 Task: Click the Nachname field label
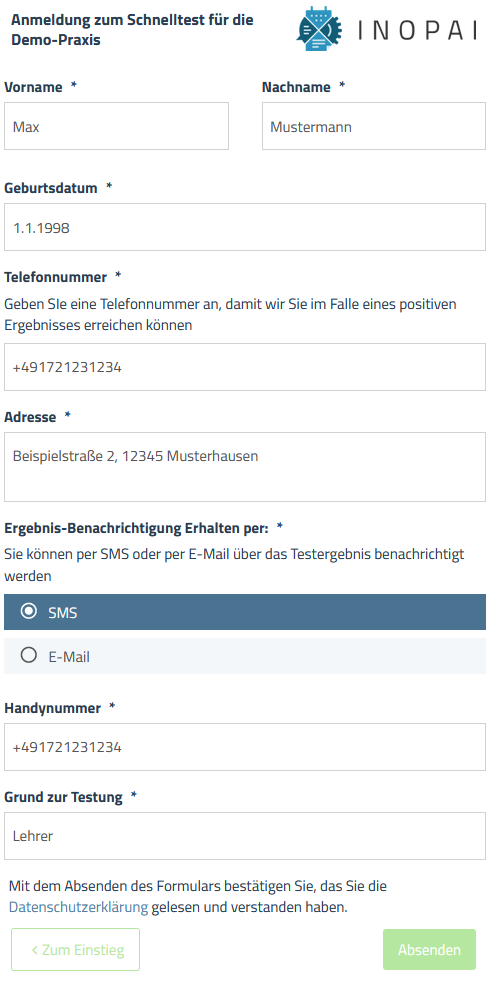coord(296,87)
